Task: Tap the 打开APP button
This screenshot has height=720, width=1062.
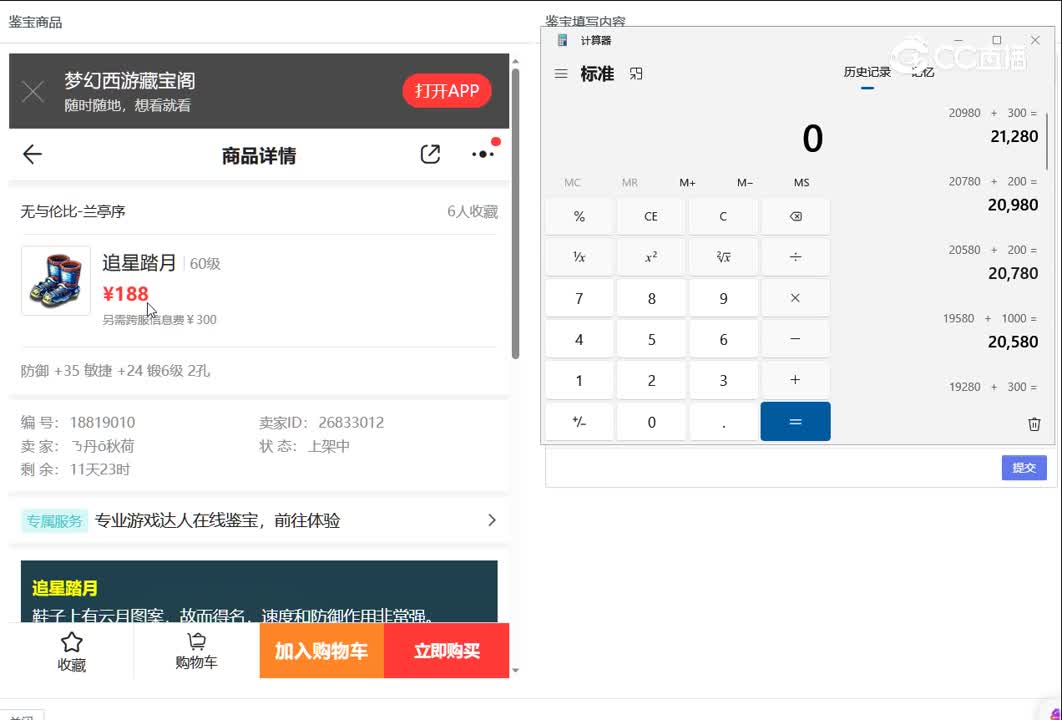Action: [x=447, y=91]
